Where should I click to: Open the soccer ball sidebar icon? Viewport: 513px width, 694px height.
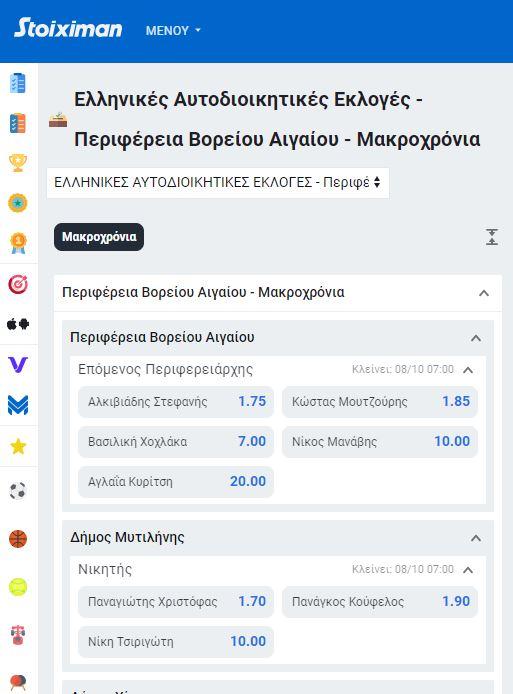(18, 490)
